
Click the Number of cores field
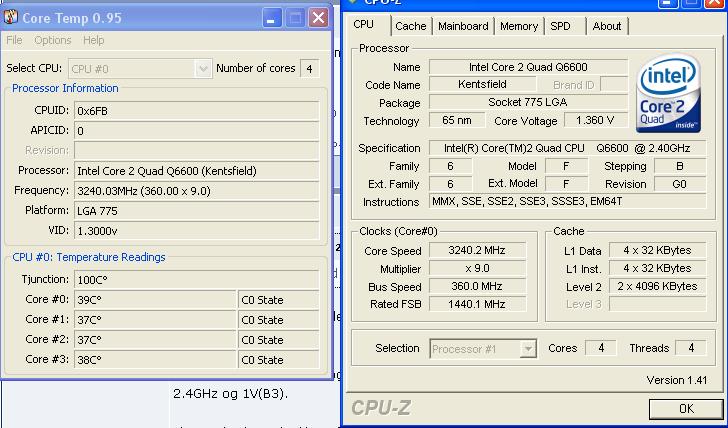coord(310,69)
